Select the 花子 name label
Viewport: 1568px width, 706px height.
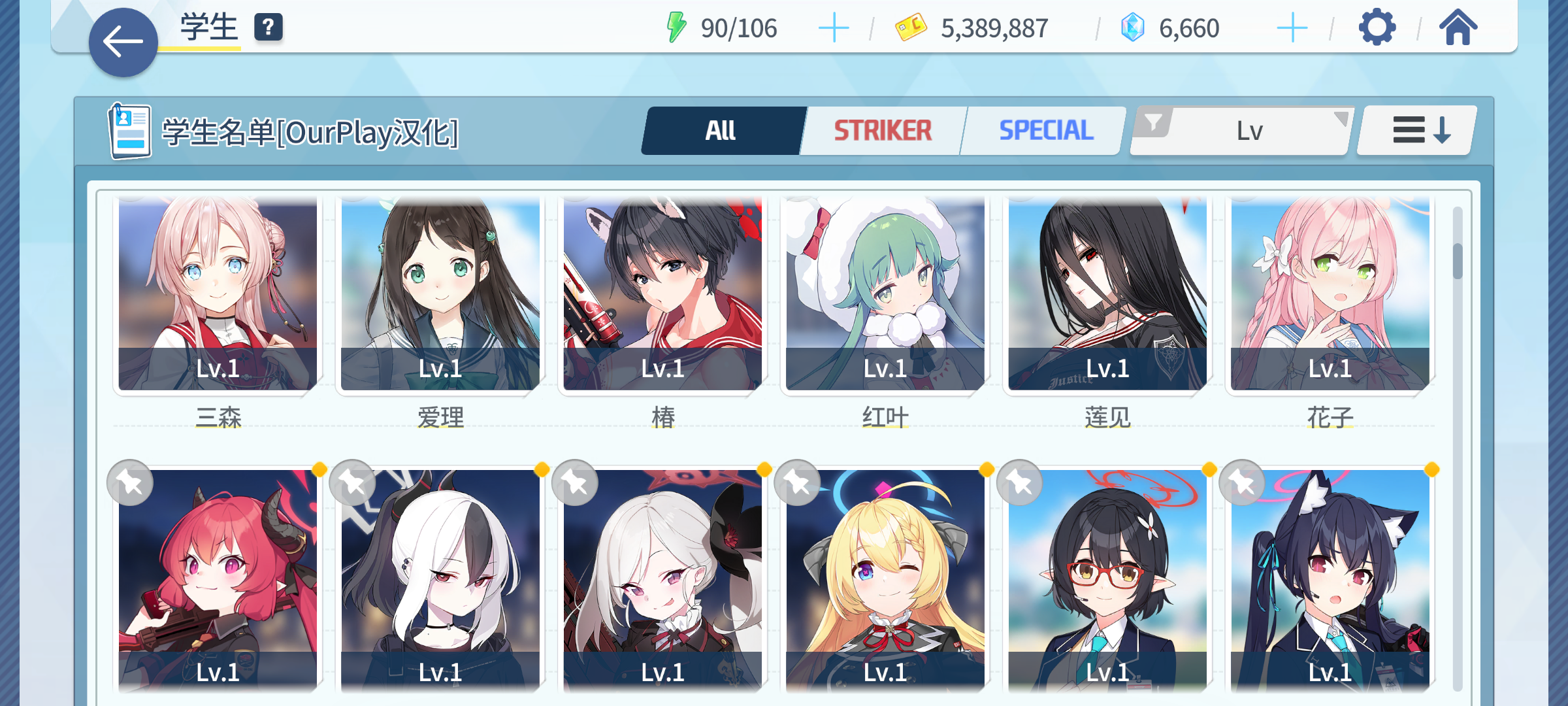(1330, 417)
